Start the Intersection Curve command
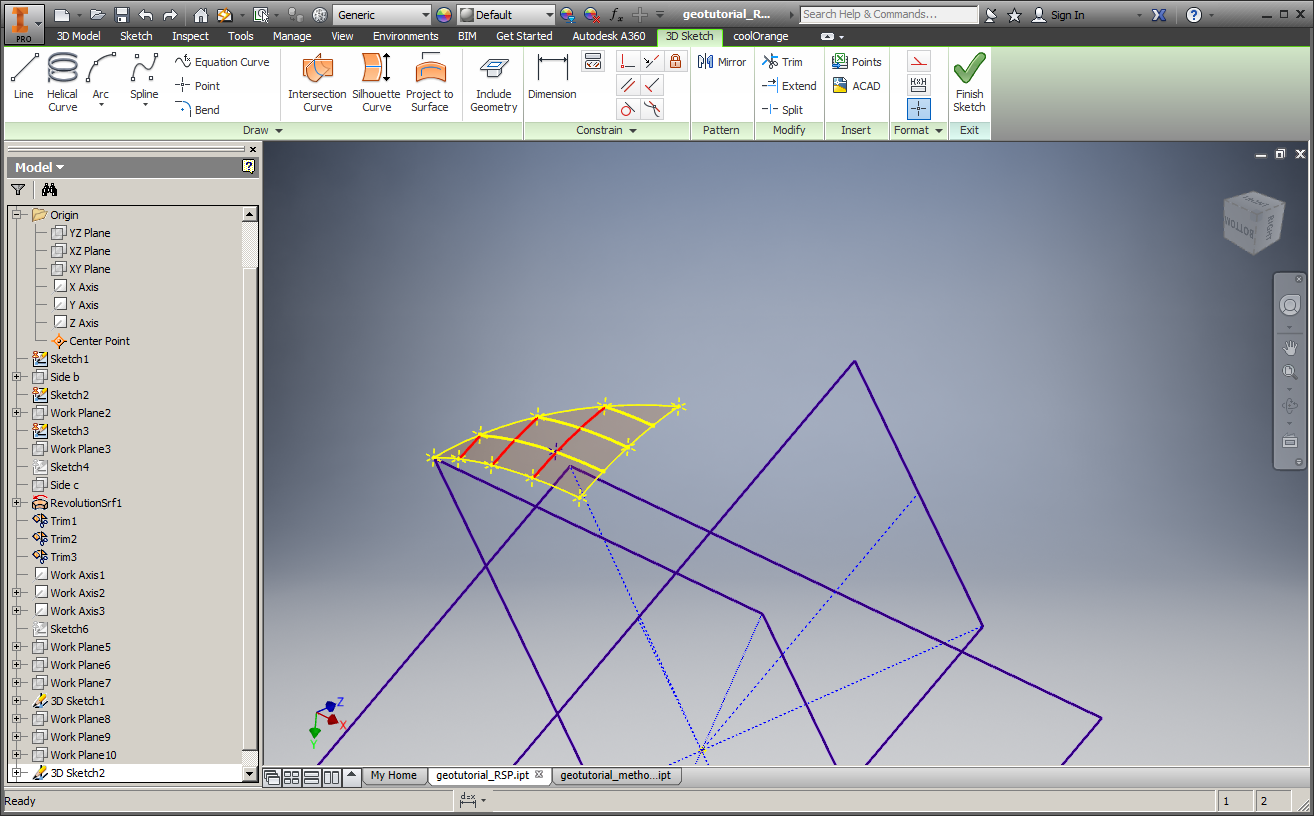 [317, 82]
